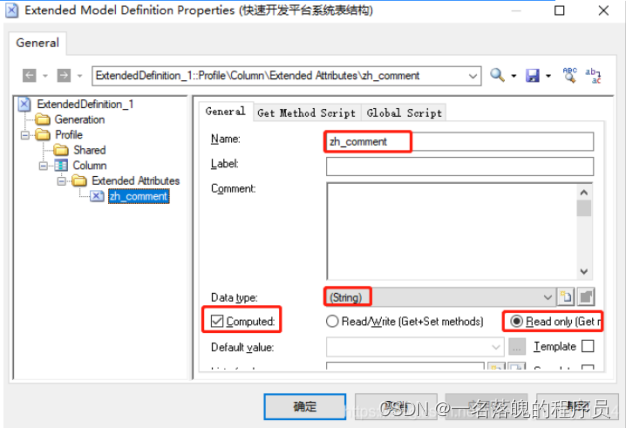
Task: Click the zh_comment attribute icon
Action: [x=97, y=196]
